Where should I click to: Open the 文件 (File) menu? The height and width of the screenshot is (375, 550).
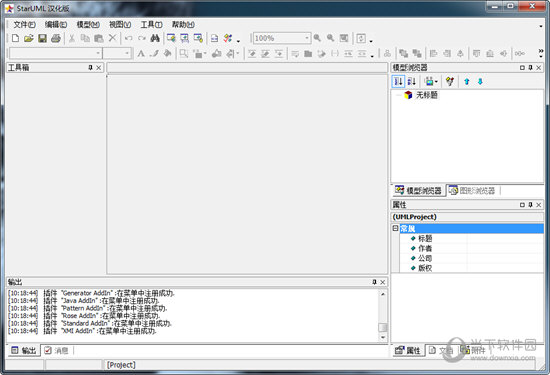[25, 25]
